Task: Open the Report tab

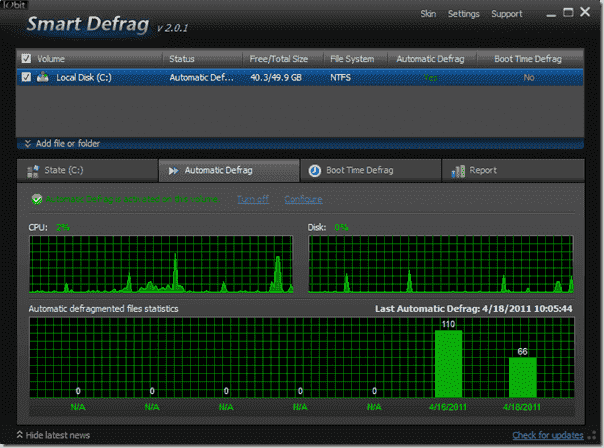Action: coord(513,170)
